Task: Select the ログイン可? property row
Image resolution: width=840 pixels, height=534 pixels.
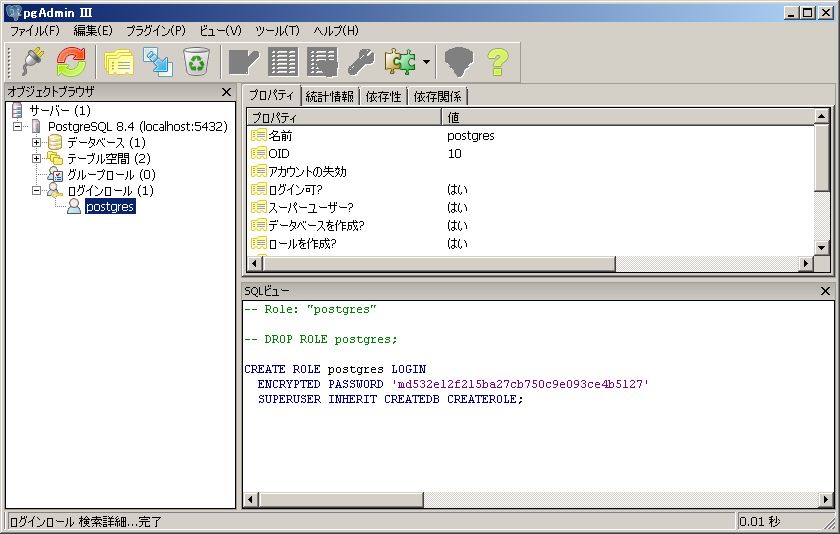Action: (530, 190)
